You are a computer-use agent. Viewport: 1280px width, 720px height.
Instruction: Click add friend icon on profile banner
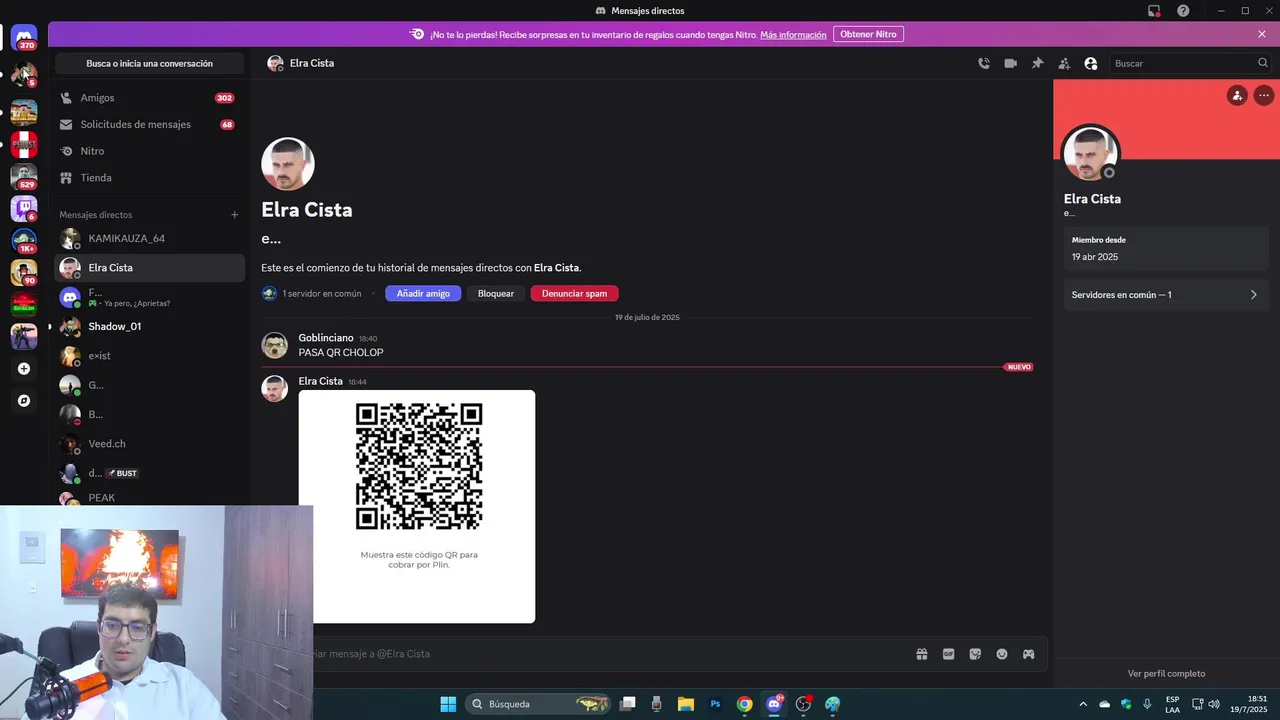click(x=1237, y=96)
